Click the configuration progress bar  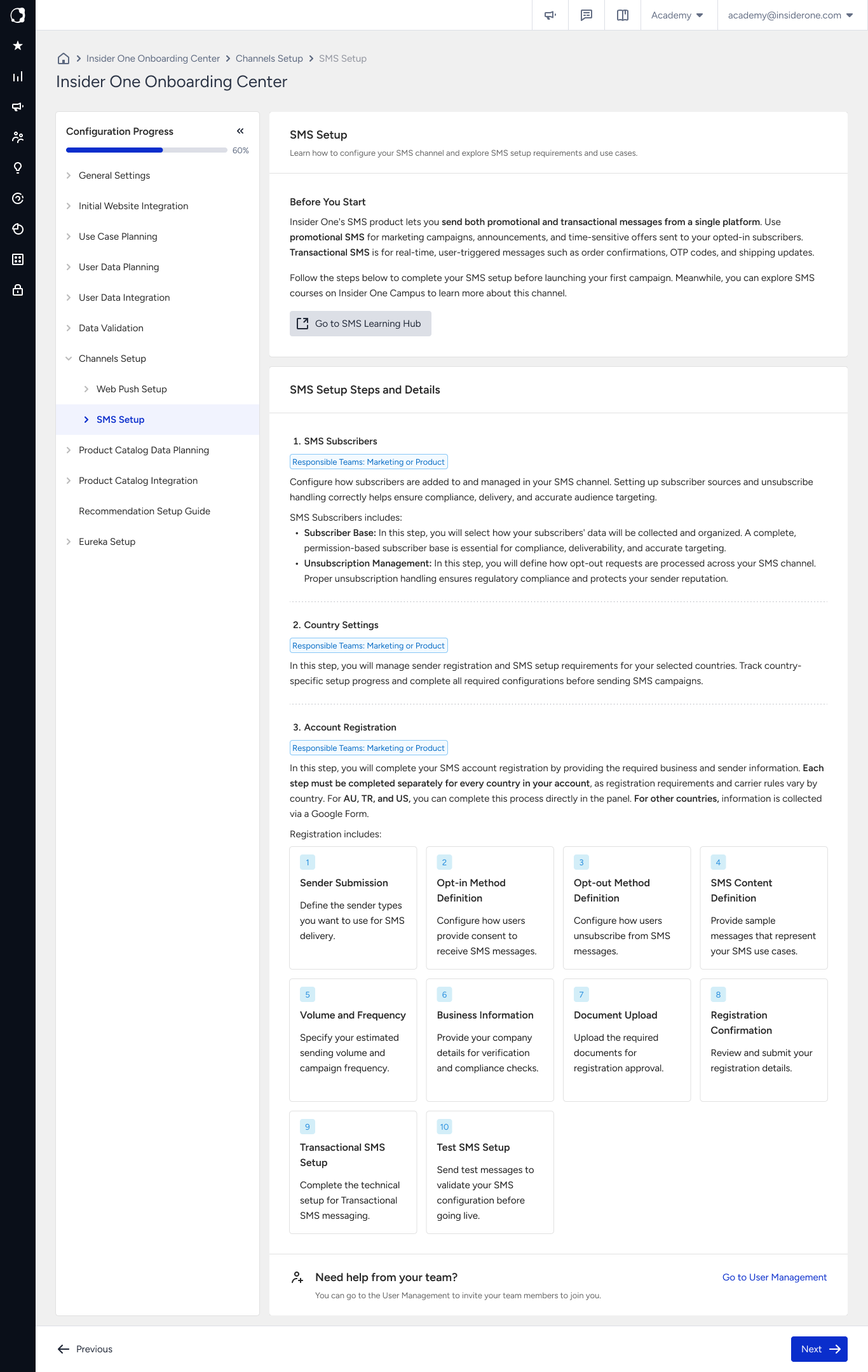147,150
